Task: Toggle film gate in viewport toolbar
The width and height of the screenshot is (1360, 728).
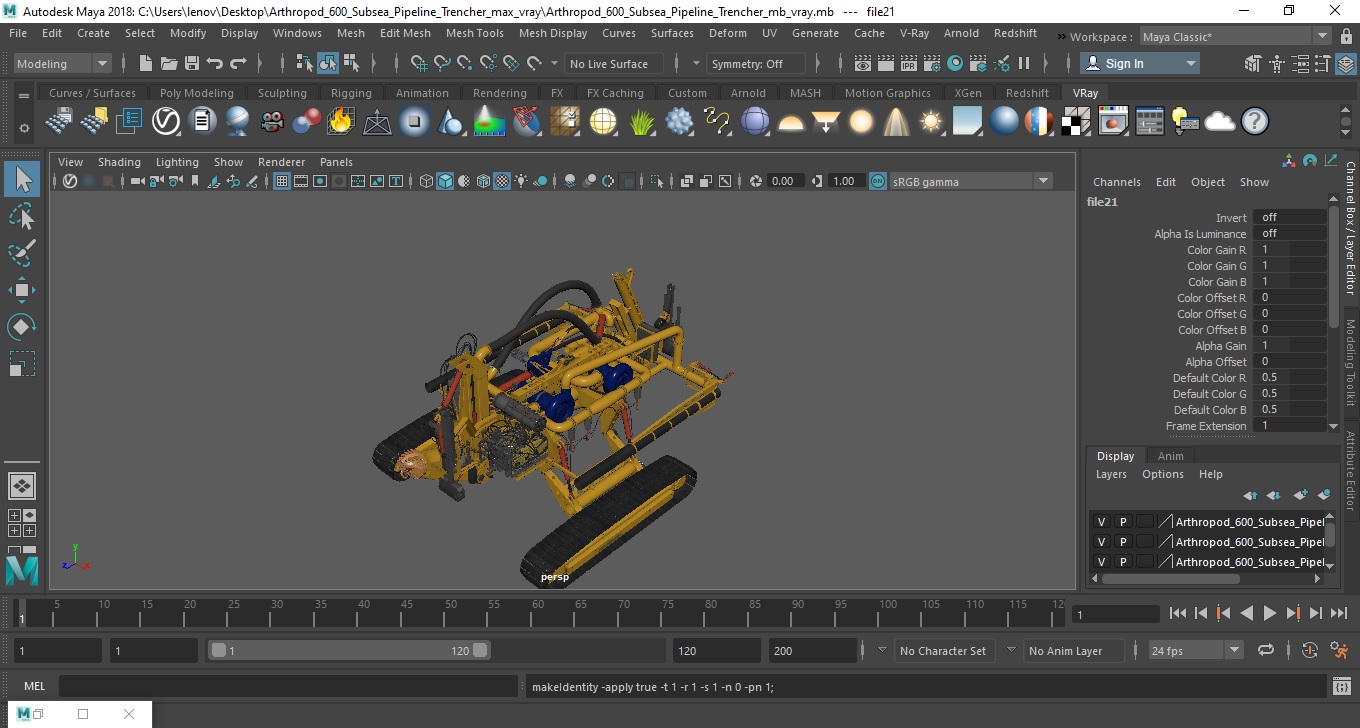Action: coord(301,181)
